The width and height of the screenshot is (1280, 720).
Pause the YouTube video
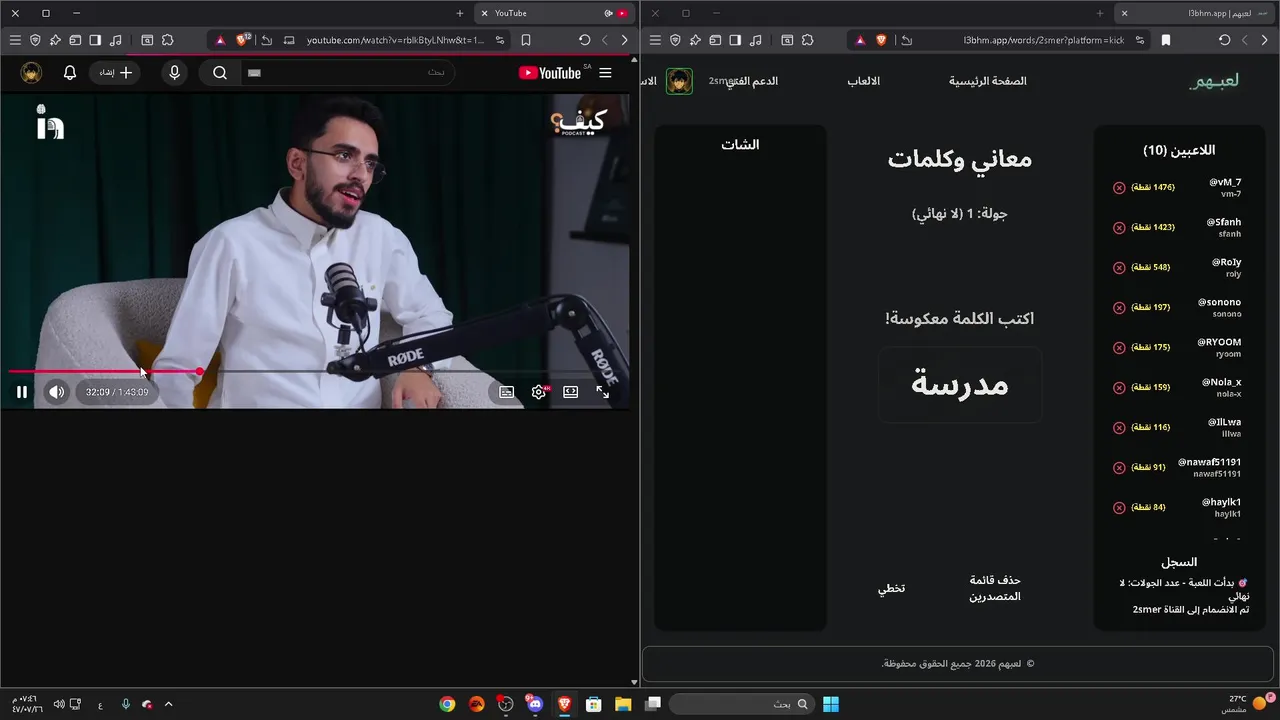pos(22,392)
